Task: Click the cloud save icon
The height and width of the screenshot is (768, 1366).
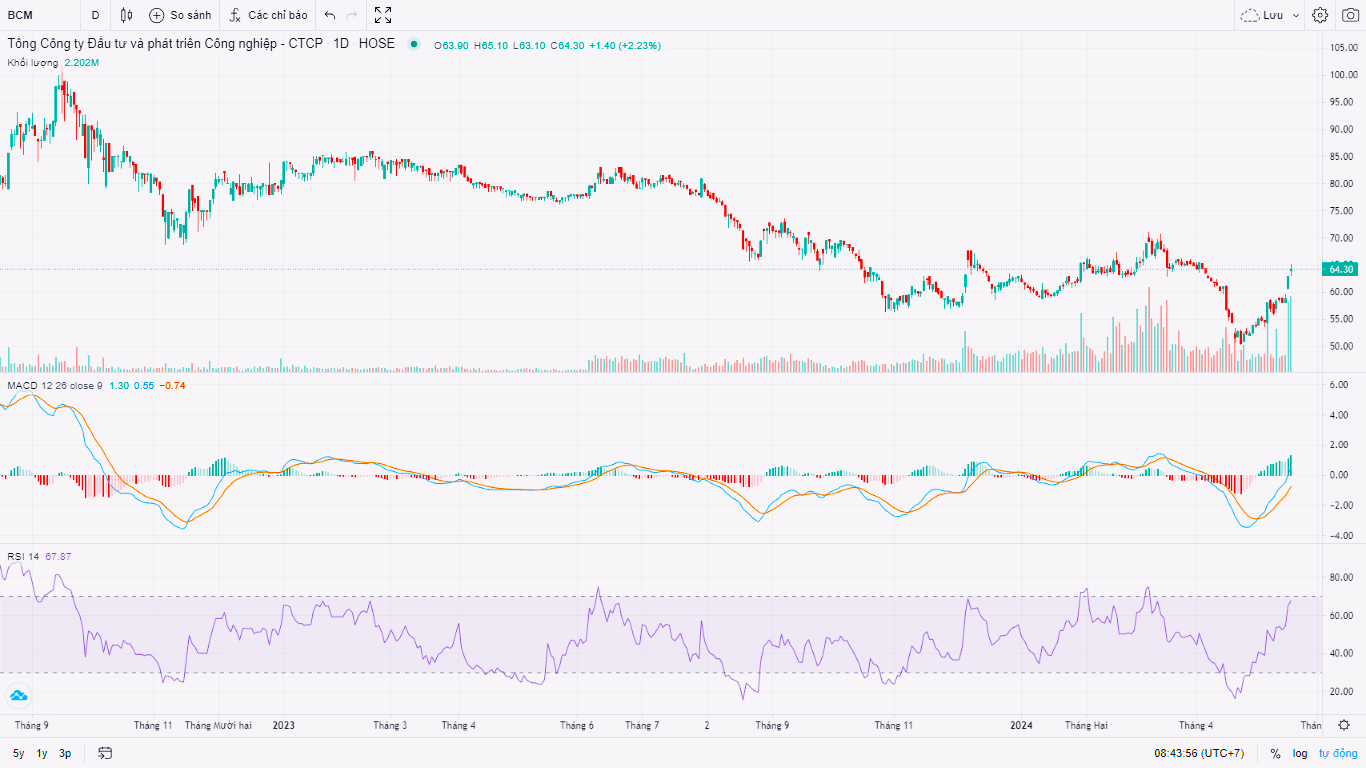Action: click(1250, 15)
